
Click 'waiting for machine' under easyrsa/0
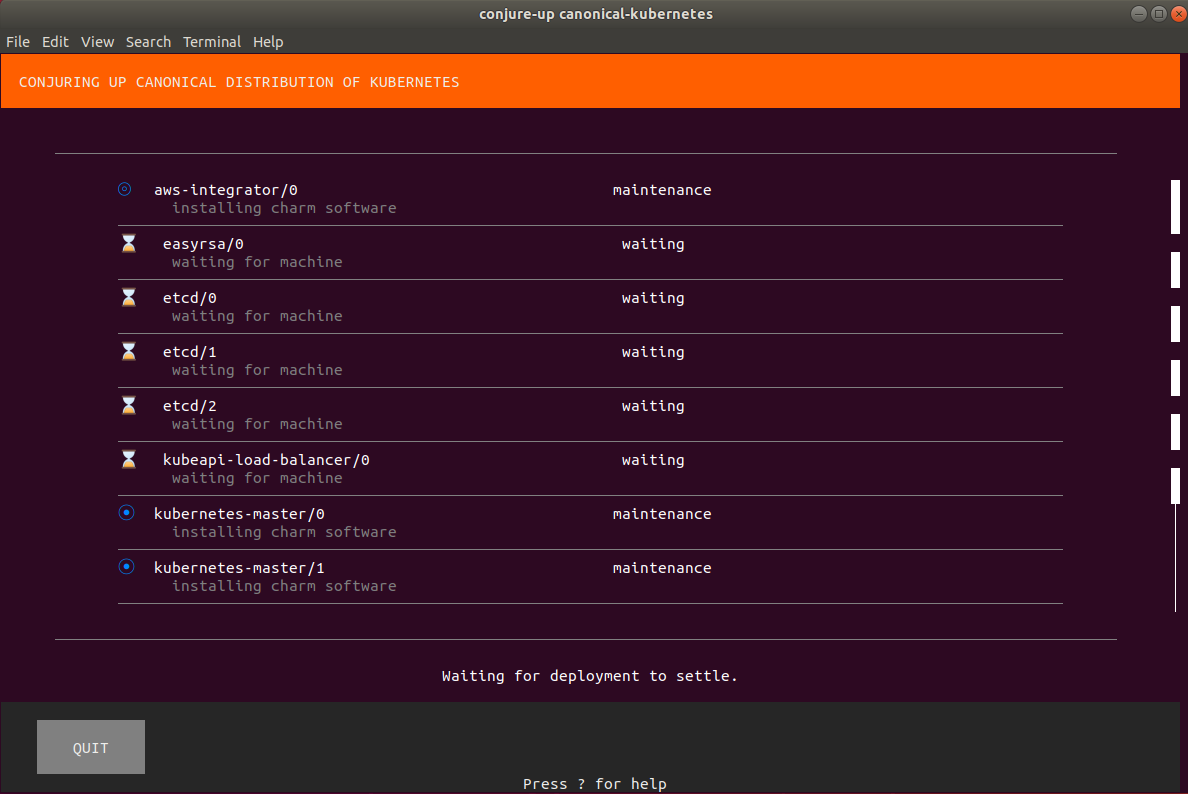(x=257, y=261)
